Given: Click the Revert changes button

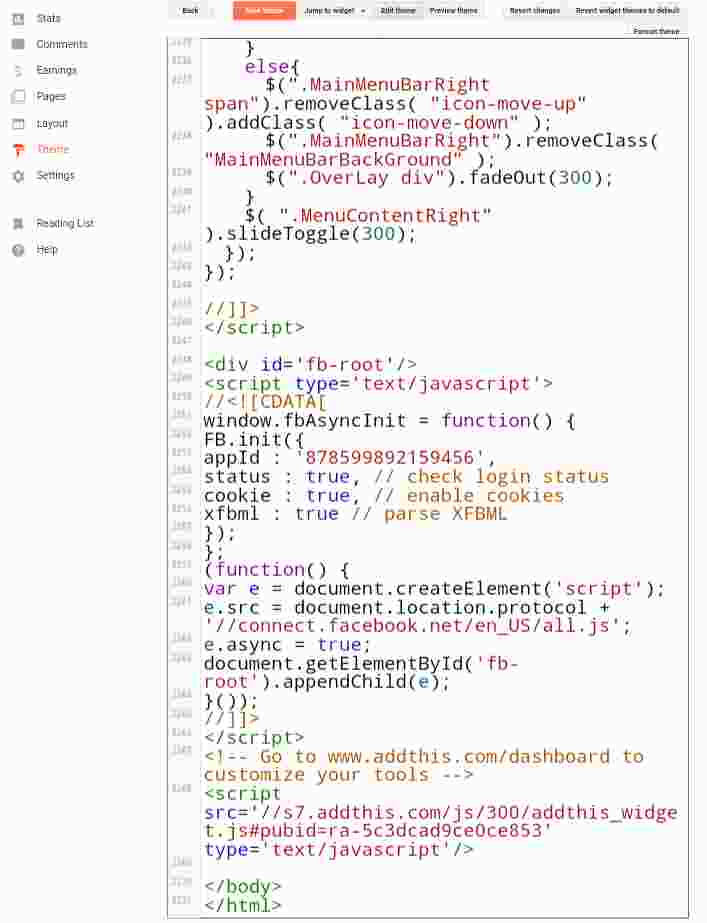Looking at the screenshot, I should point(535,11).
